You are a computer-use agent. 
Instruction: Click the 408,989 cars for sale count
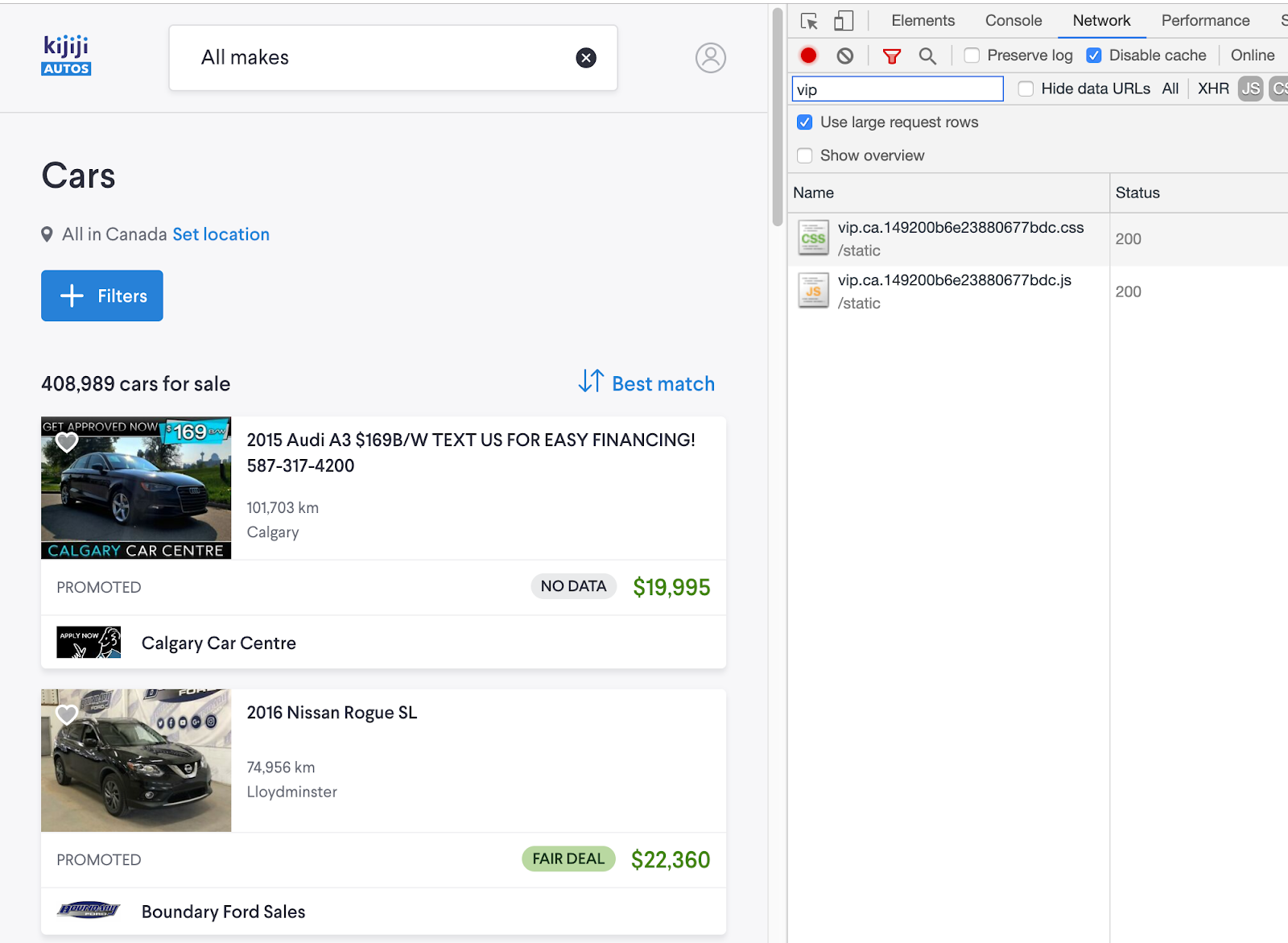(136, 384)
